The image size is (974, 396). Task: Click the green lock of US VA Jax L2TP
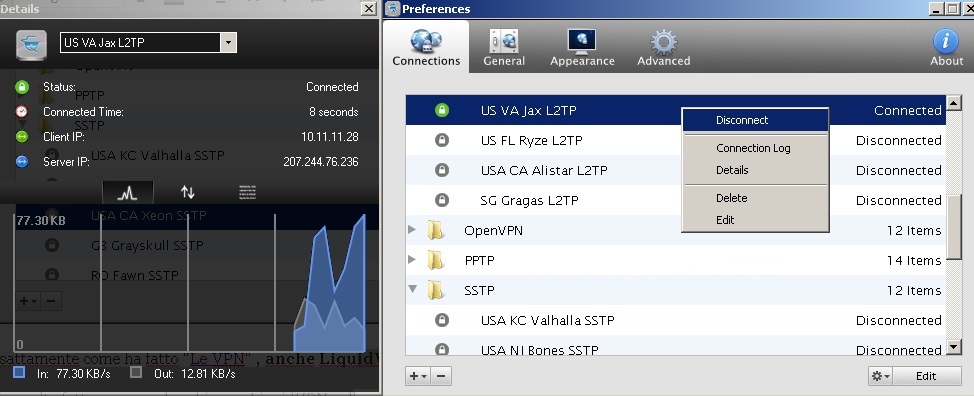[442, 110]
